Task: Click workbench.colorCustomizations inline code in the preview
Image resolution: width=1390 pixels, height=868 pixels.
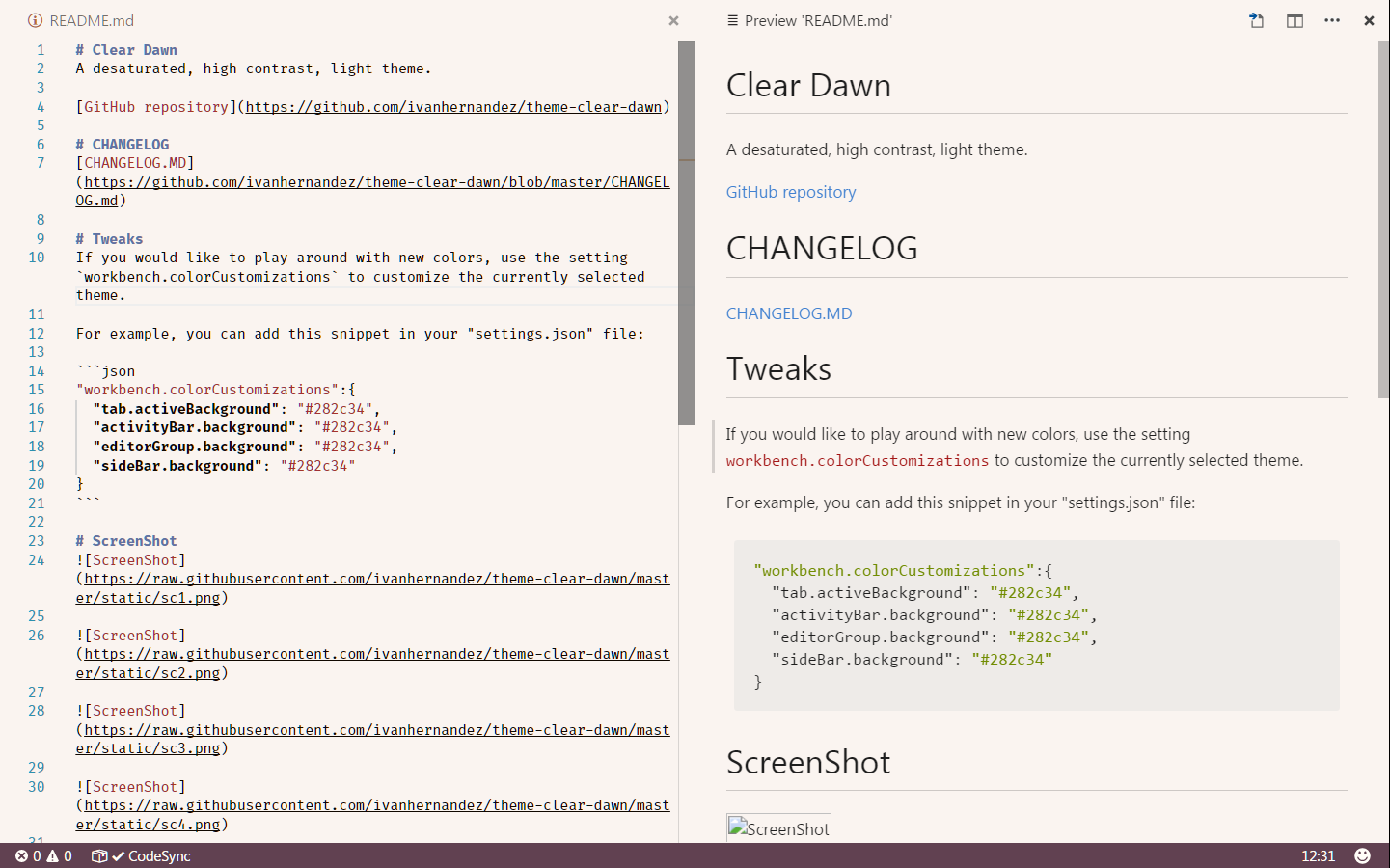Action: (x=858, y=461)
